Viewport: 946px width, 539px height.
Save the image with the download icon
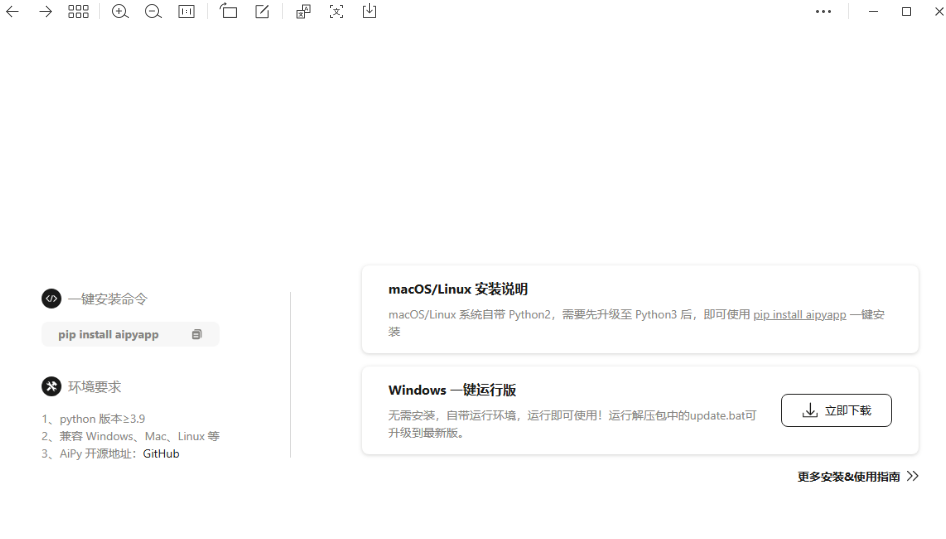click(x=369, y=12)
